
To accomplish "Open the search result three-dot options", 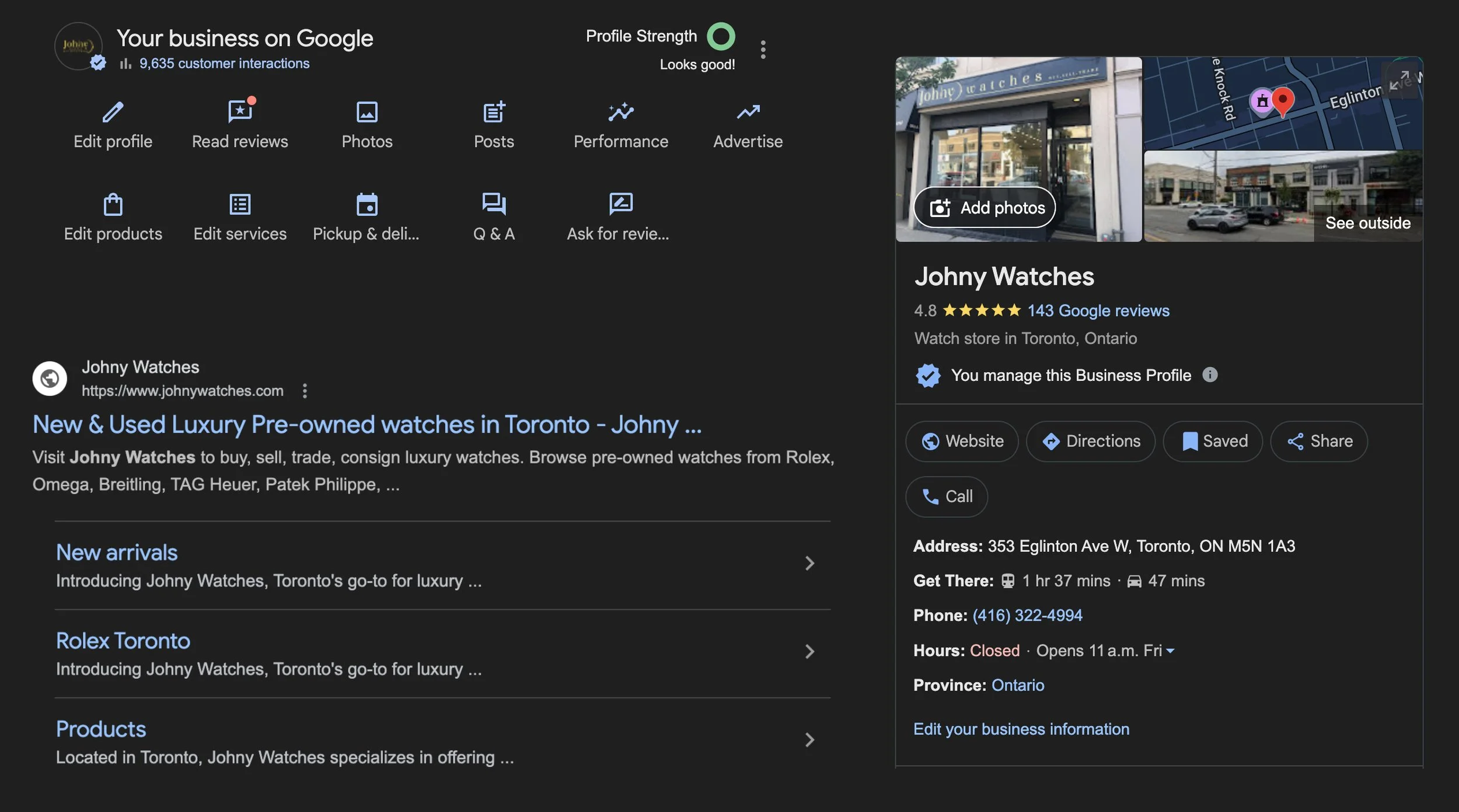I will (x=305, y=391).
